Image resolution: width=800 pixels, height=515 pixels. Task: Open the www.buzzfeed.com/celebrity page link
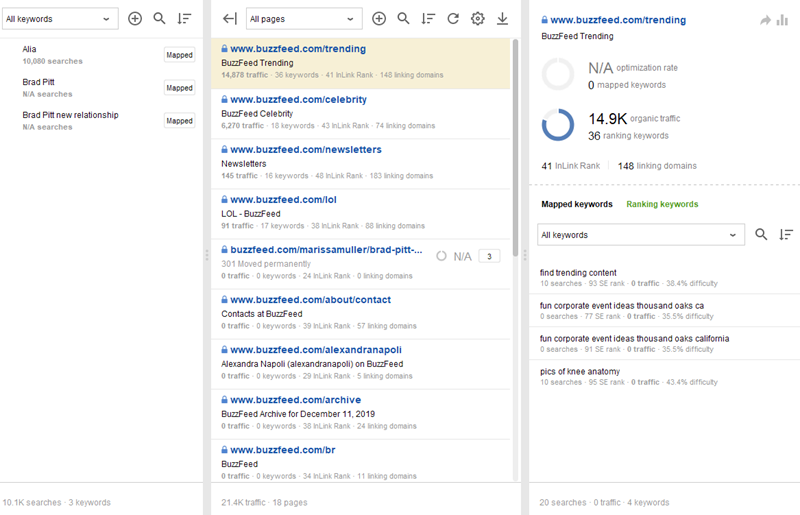(x=298, y=99)
